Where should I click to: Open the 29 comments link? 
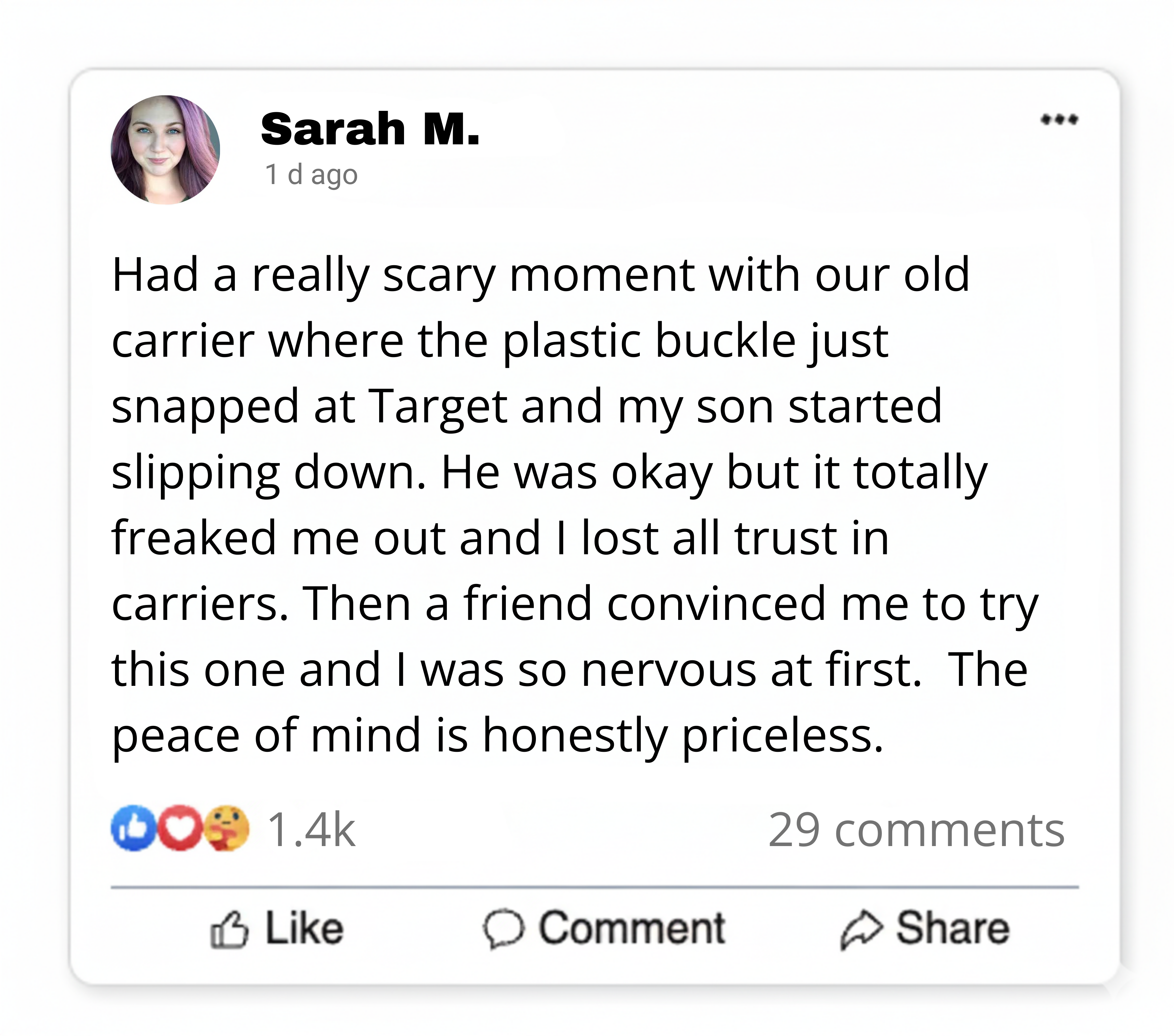[x=916, y=831]
